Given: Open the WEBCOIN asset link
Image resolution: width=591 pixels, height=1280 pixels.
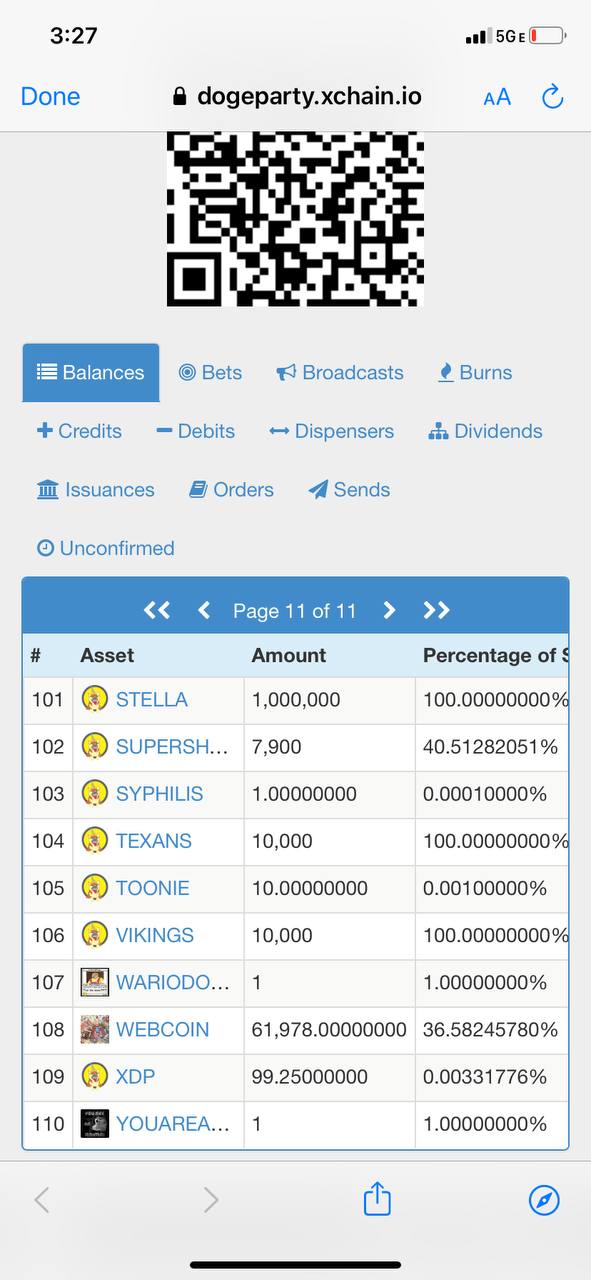Looking at the screenshot, I should tap(163, 1029).
